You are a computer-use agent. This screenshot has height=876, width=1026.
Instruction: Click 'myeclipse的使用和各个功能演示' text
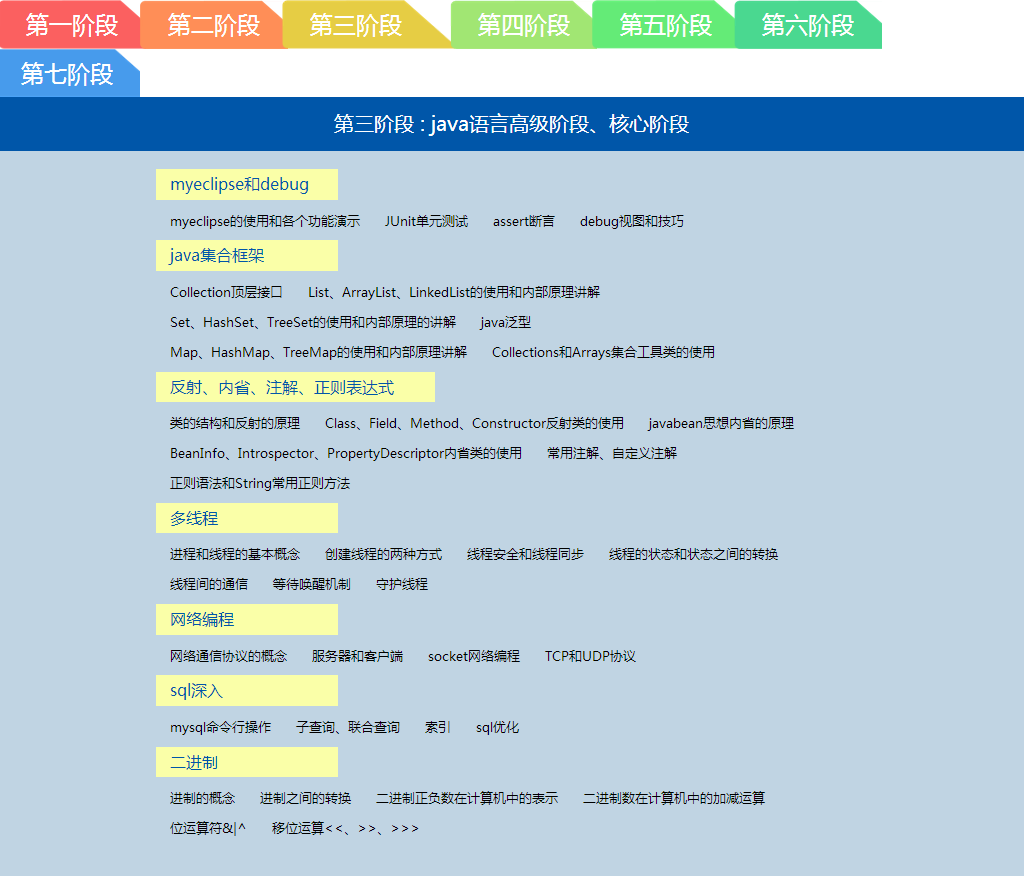coord(265,221)
